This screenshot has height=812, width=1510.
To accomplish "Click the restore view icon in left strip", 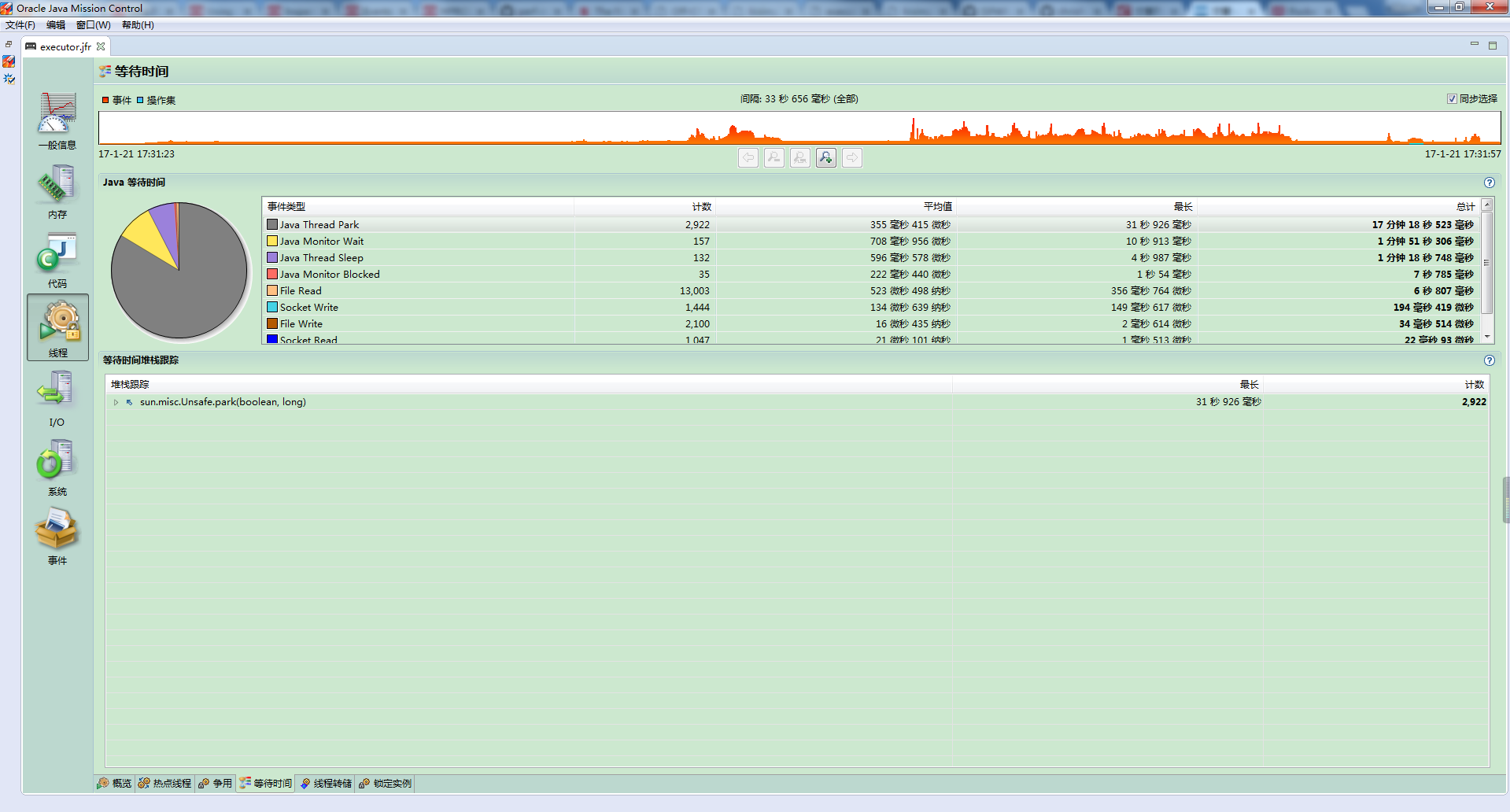I will click(9, 44).
